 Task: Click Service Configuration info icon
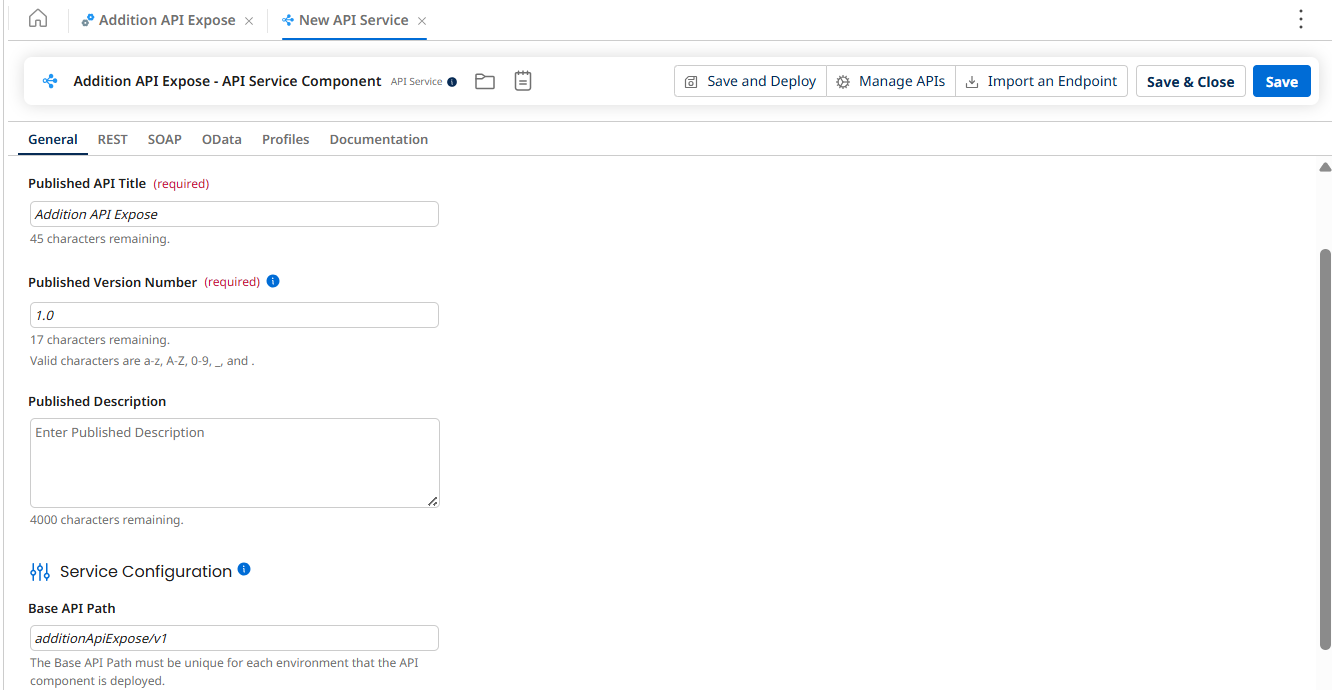pos(244,570)
